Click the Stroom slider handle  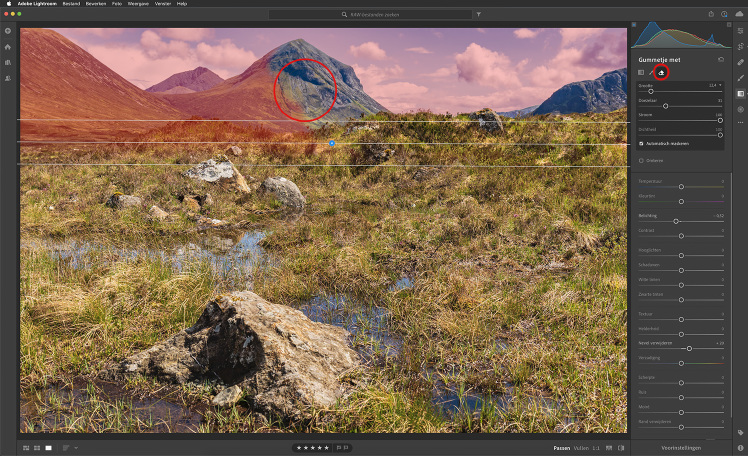point(720,121)
